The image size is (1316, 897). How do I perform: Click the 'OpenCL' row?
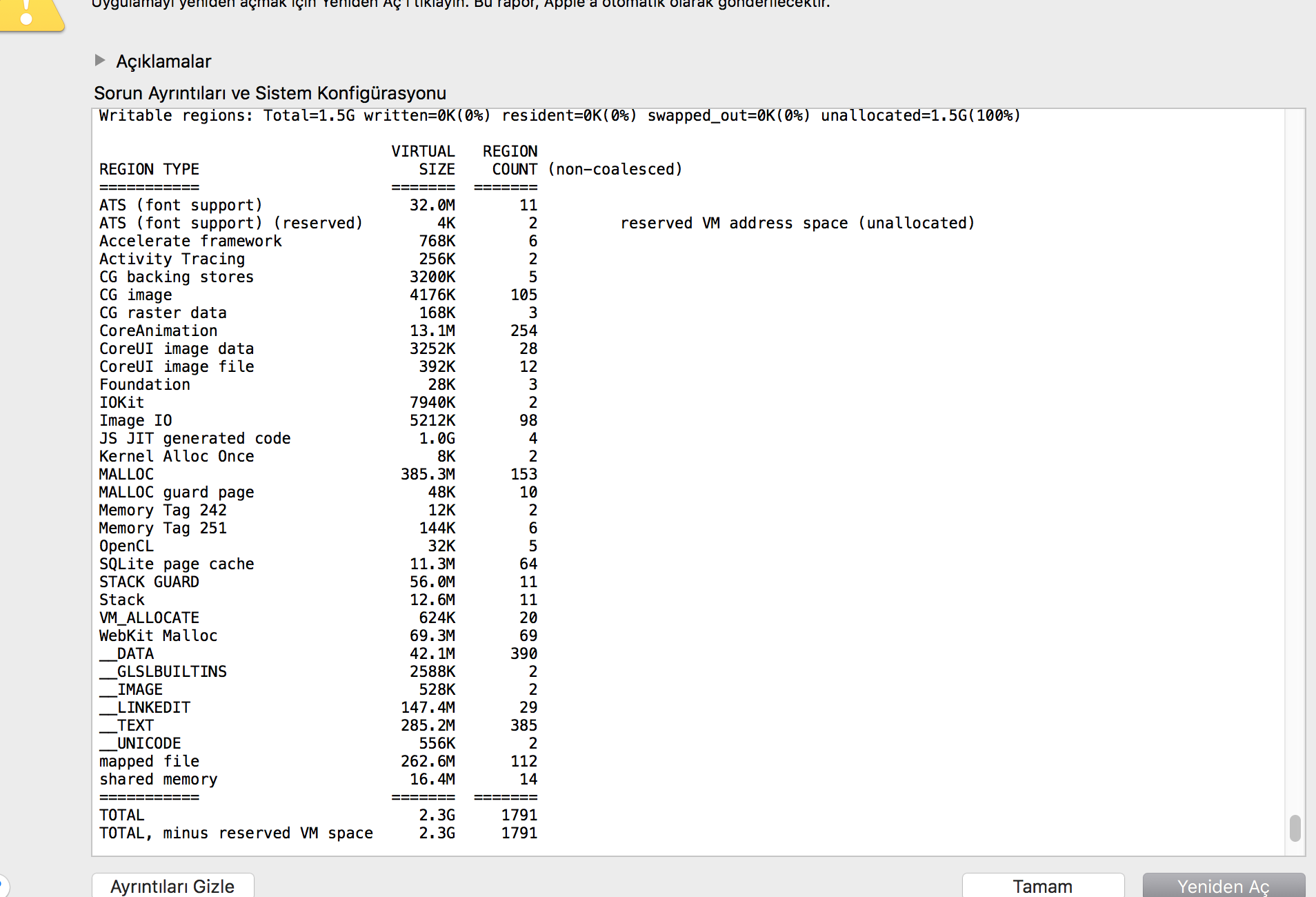(x=318, y=546)
